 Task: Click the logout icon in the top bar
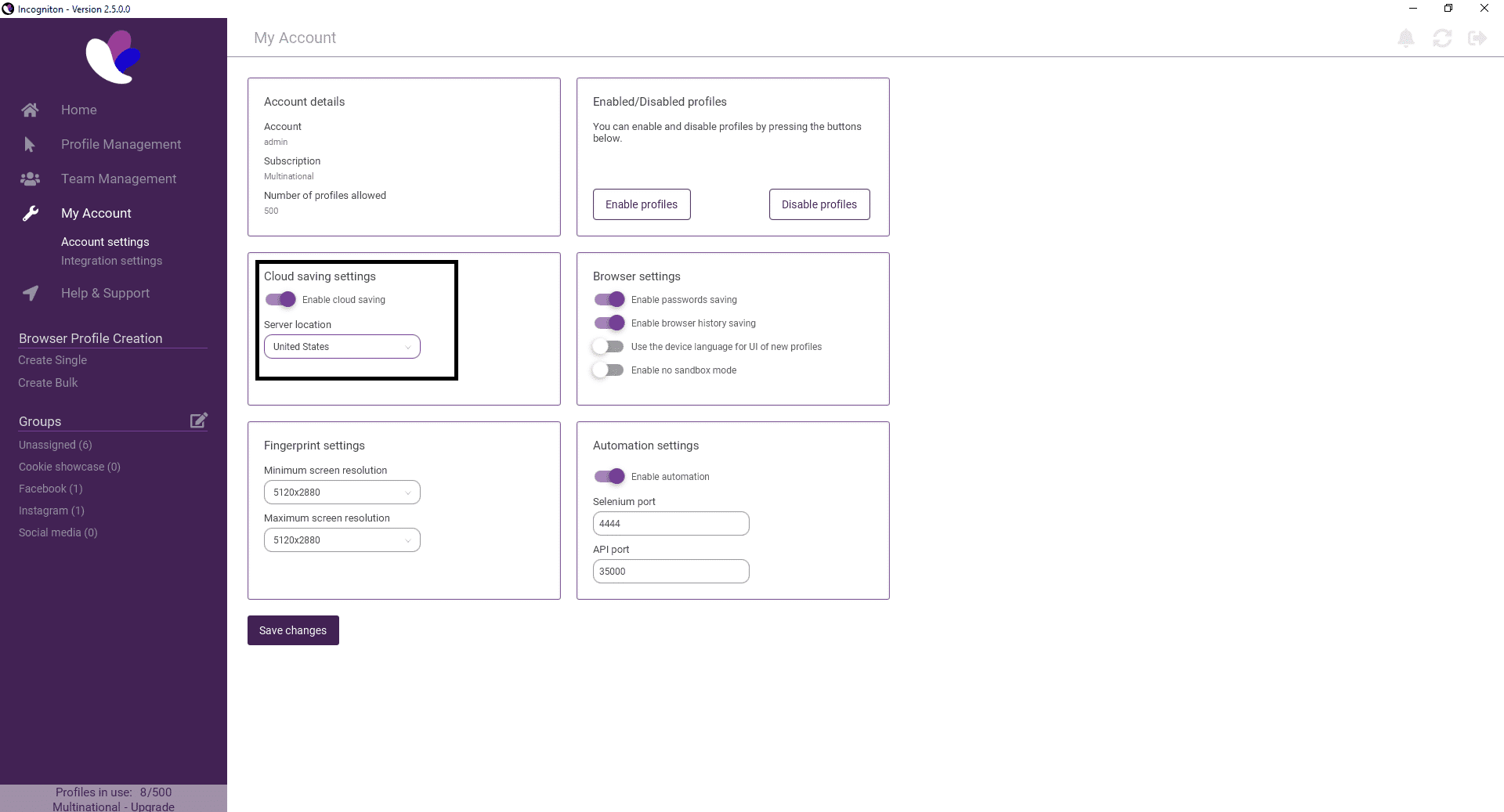pos(1477,38)
